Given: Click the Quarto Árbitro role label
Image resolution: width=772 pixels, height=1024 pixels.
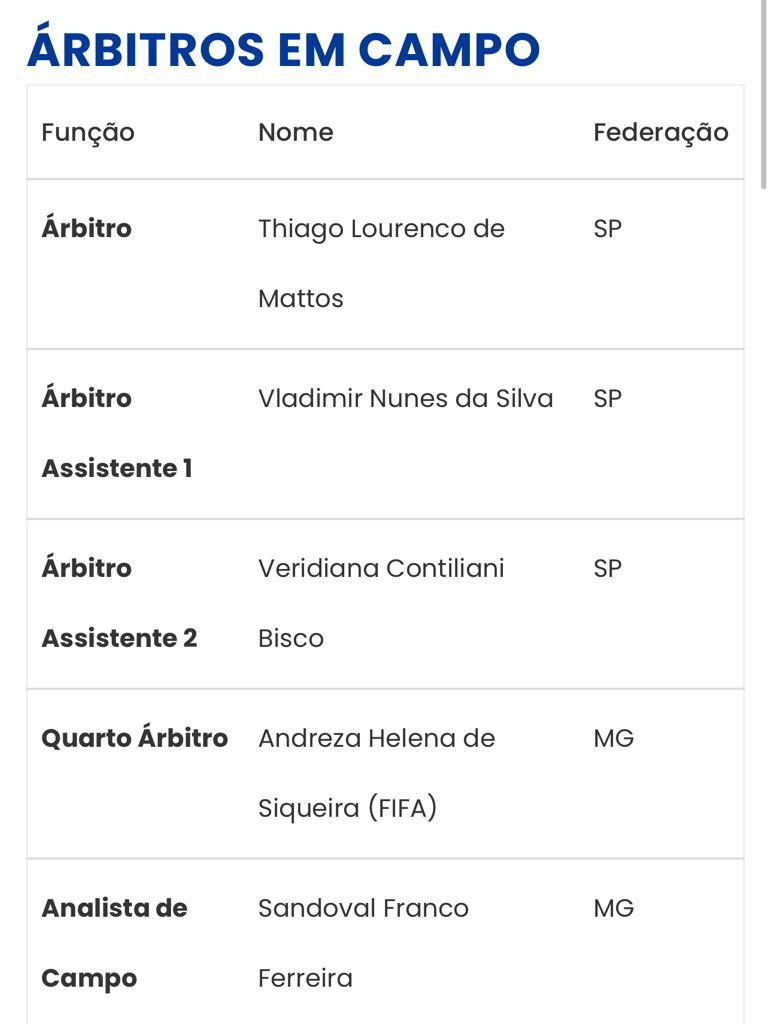Looking at the screenshot, I should [x=135, y=738].
